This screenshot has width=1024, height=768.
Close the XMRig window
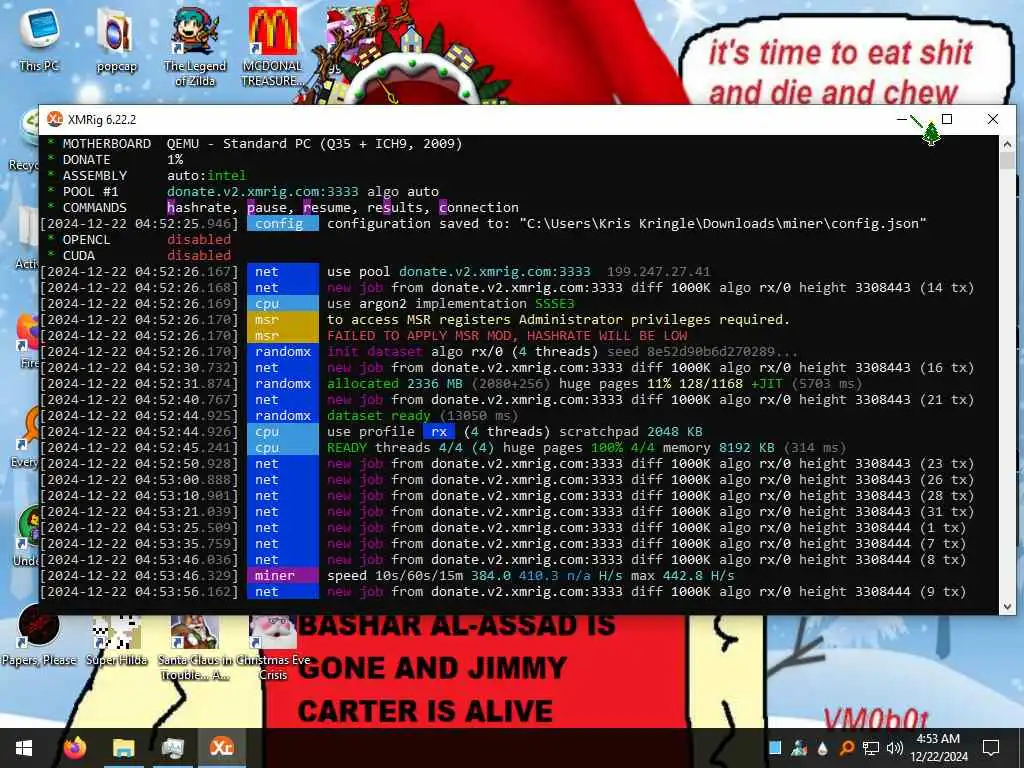click(x=993, y=119)
